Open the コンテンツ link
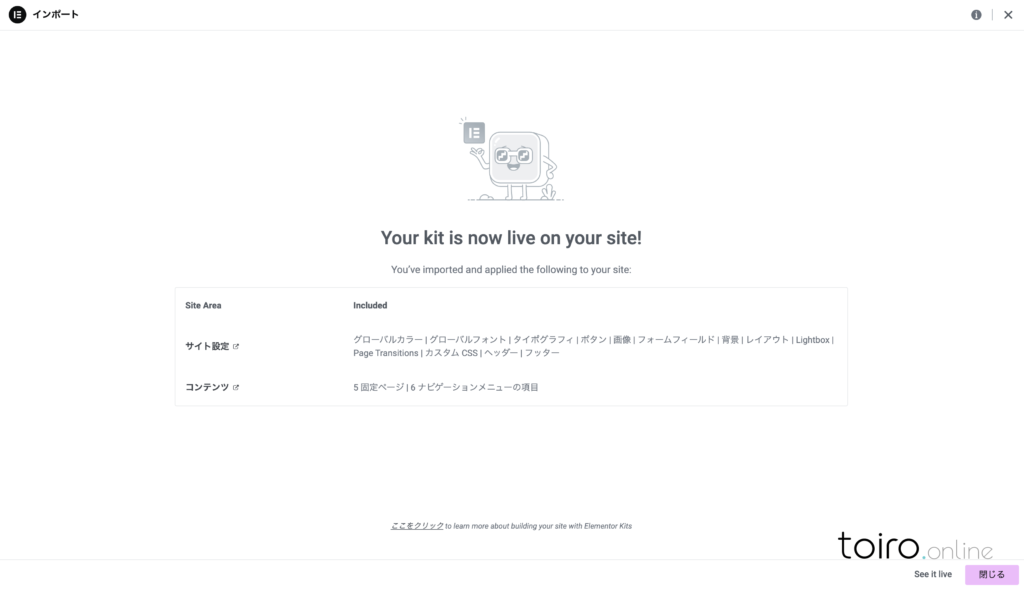 (x=207, y=387)
